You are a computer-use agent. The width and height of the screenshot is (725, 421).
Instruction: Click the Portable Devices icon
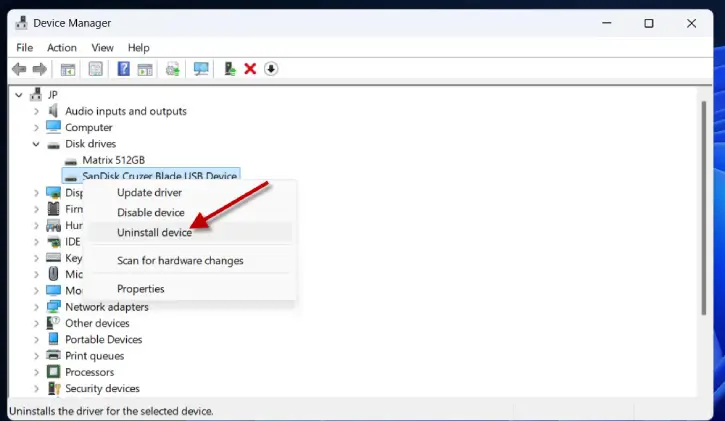(x=54, y=339)
